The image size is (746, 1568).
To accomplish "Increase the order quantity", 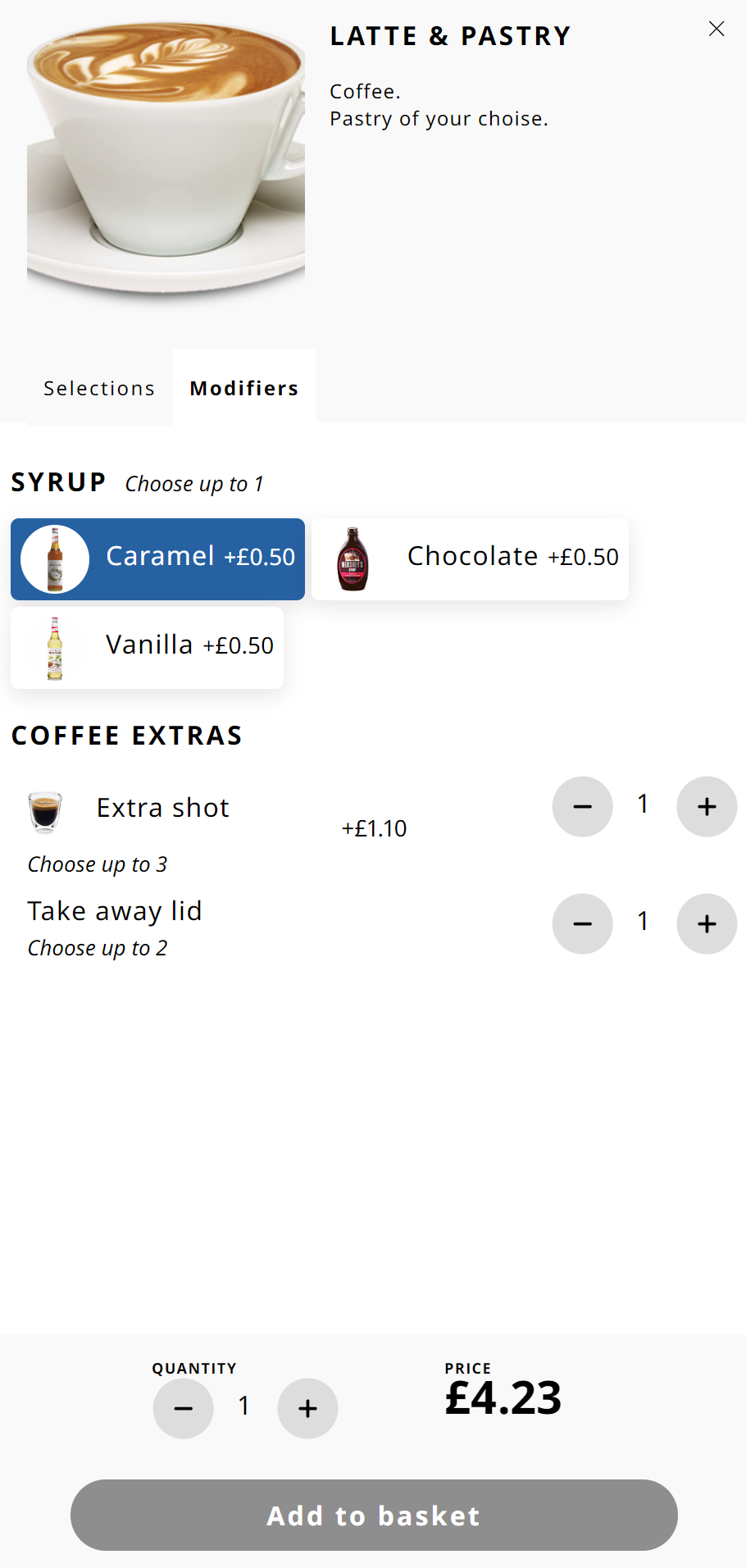I will pyautogui.click(x=307, y=1409).
